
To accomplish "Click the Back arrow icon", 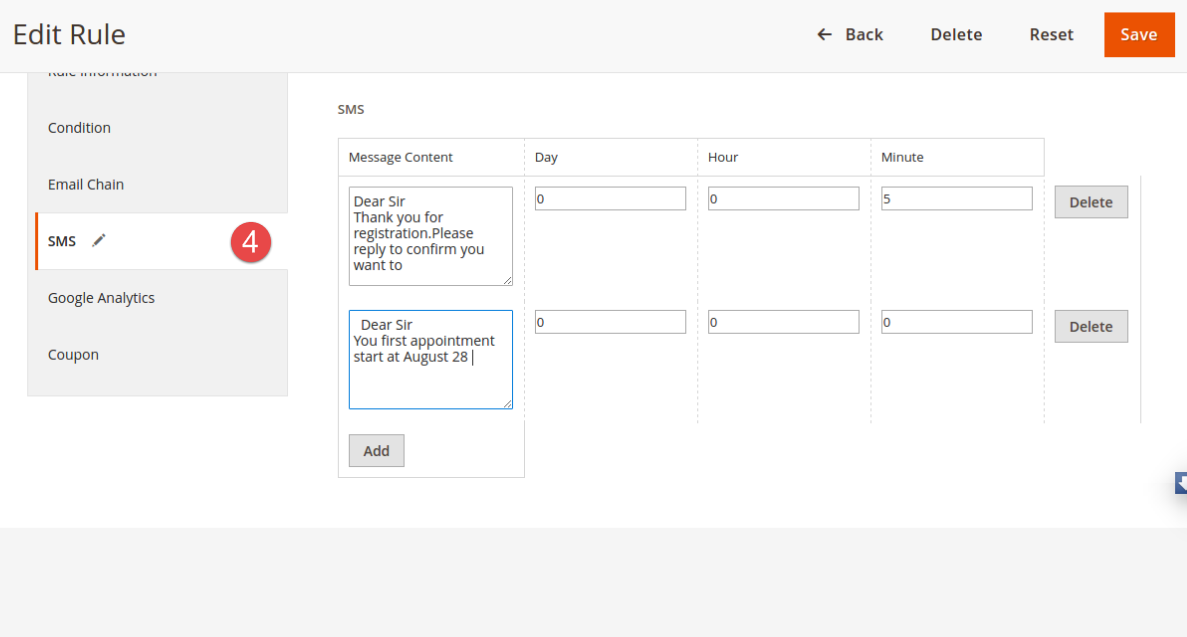I will pyautogui.click(x=824, y=35).
